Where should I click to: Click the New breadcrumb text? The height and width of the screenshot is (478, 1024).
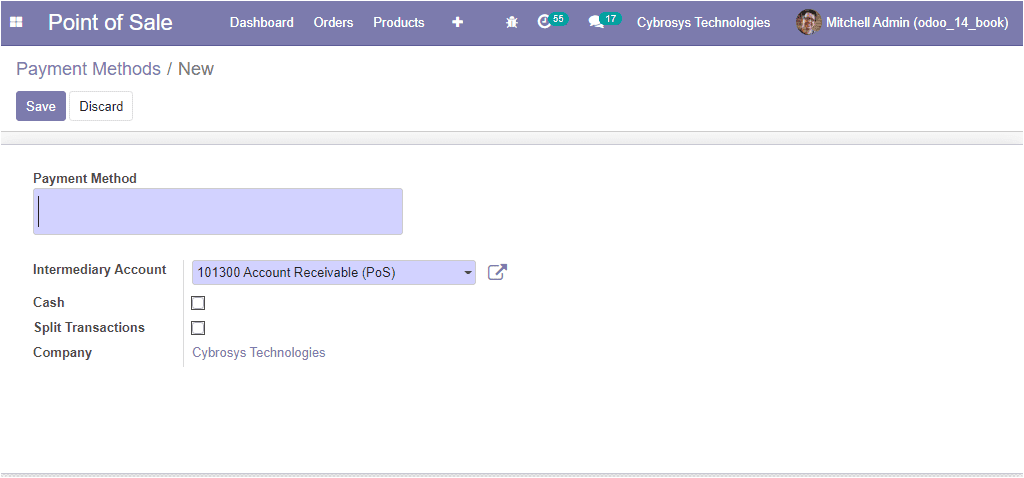pyautogui.click(x=196, y=69)
